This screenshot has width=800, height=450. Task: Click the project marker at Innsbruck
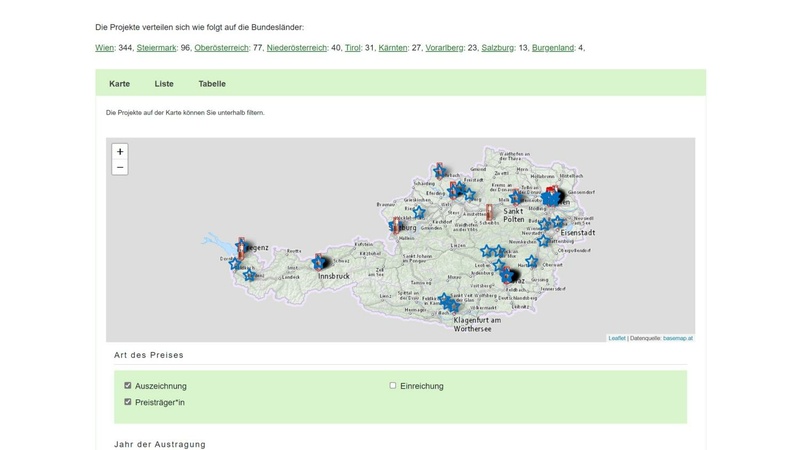[x=320, y=262]
